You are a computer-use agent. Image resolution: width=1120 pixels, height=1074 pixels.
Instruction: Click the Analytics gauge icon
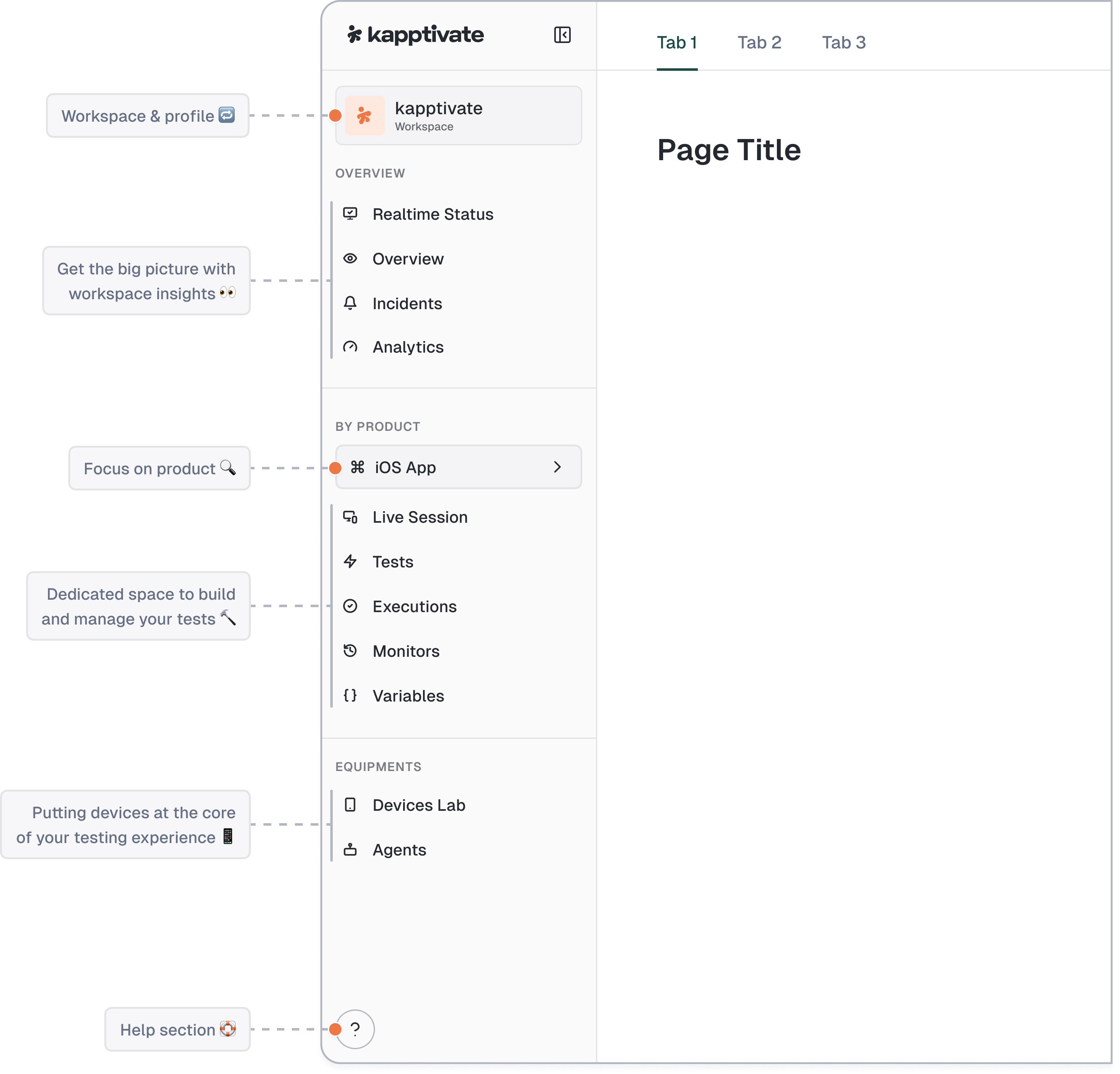tap(350, 347)
